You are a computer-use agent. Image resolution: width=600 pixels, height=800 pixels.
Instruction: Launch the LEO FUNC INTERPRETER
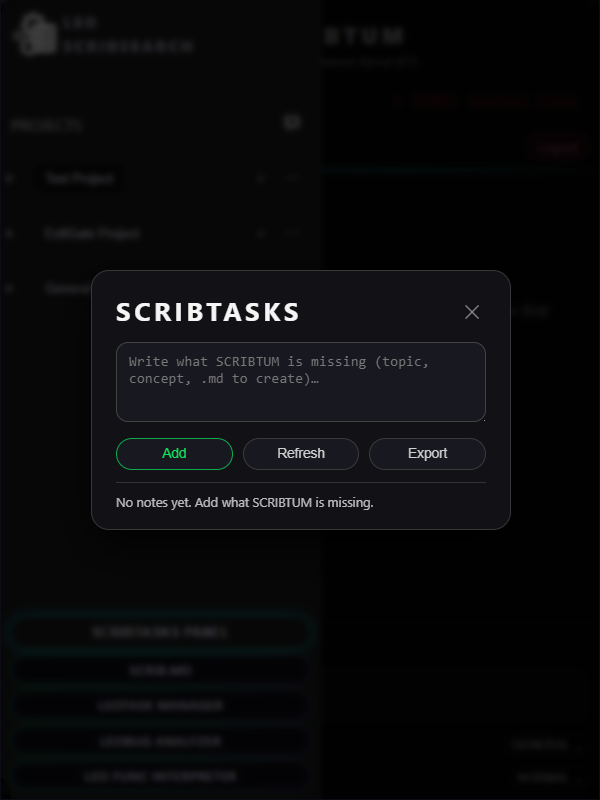coord(160,776)
